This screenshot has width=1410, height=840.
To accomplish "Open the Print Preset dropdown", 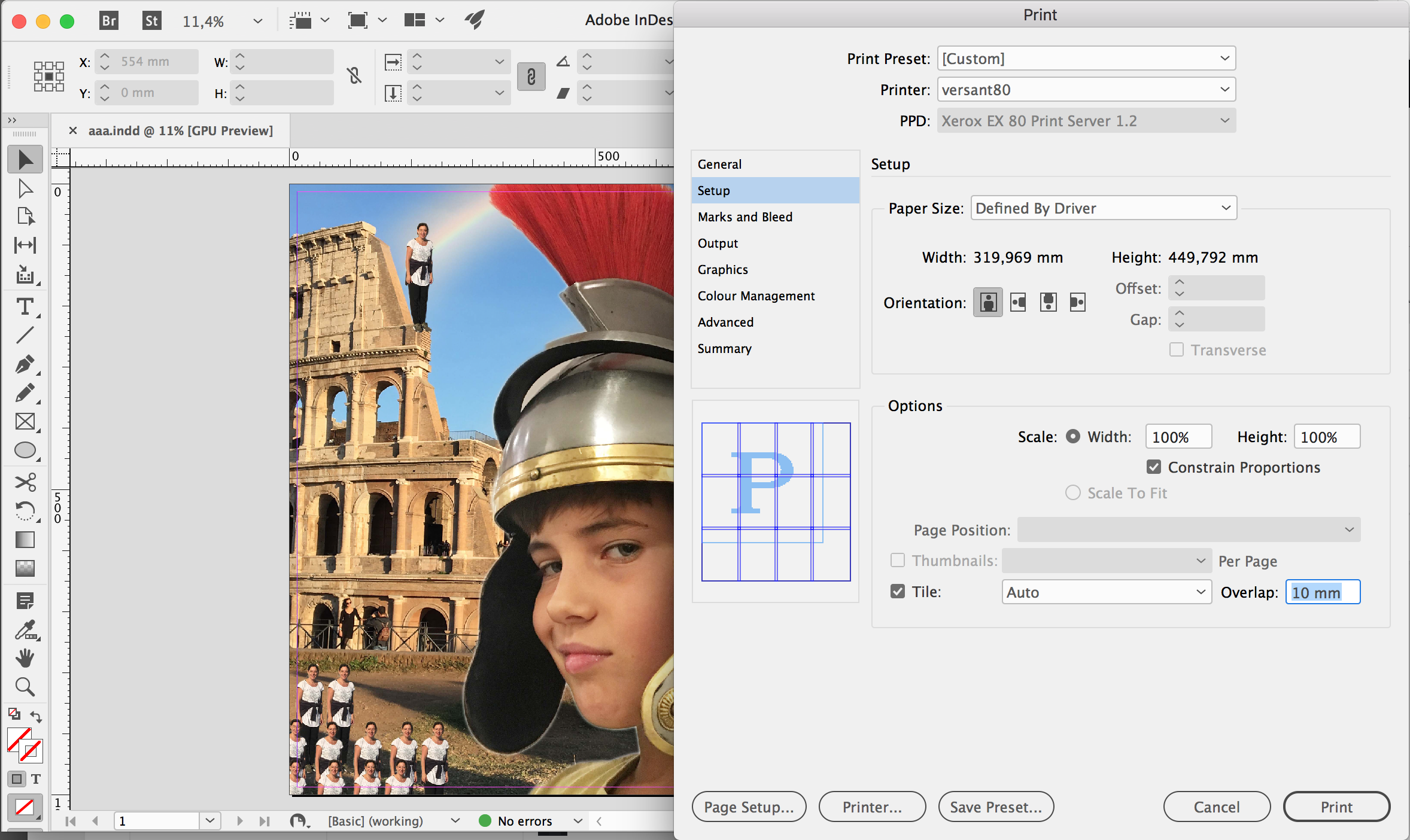I will coord(1086,59).
